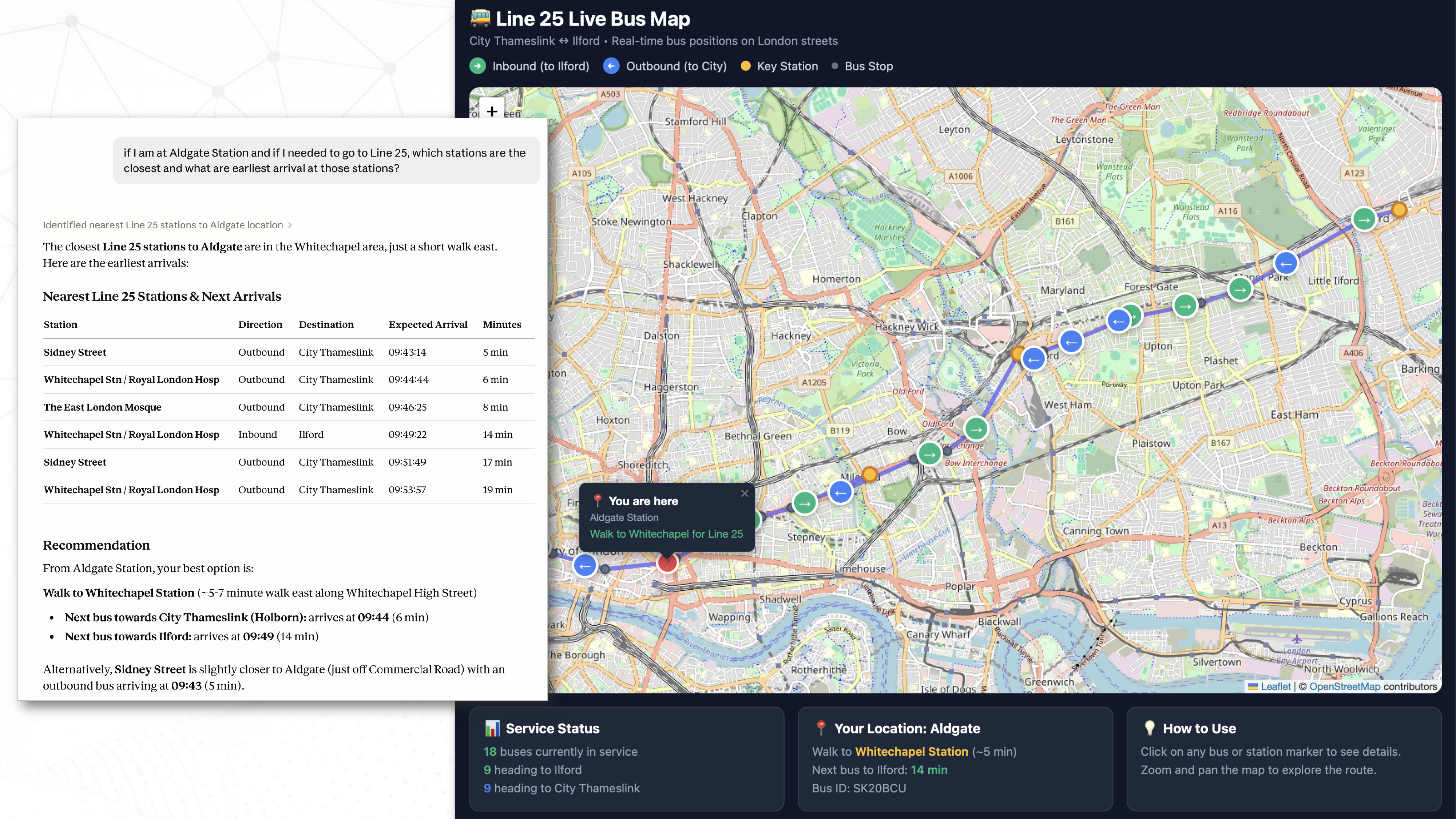Select the 19 min cell

tap(497, 490)
